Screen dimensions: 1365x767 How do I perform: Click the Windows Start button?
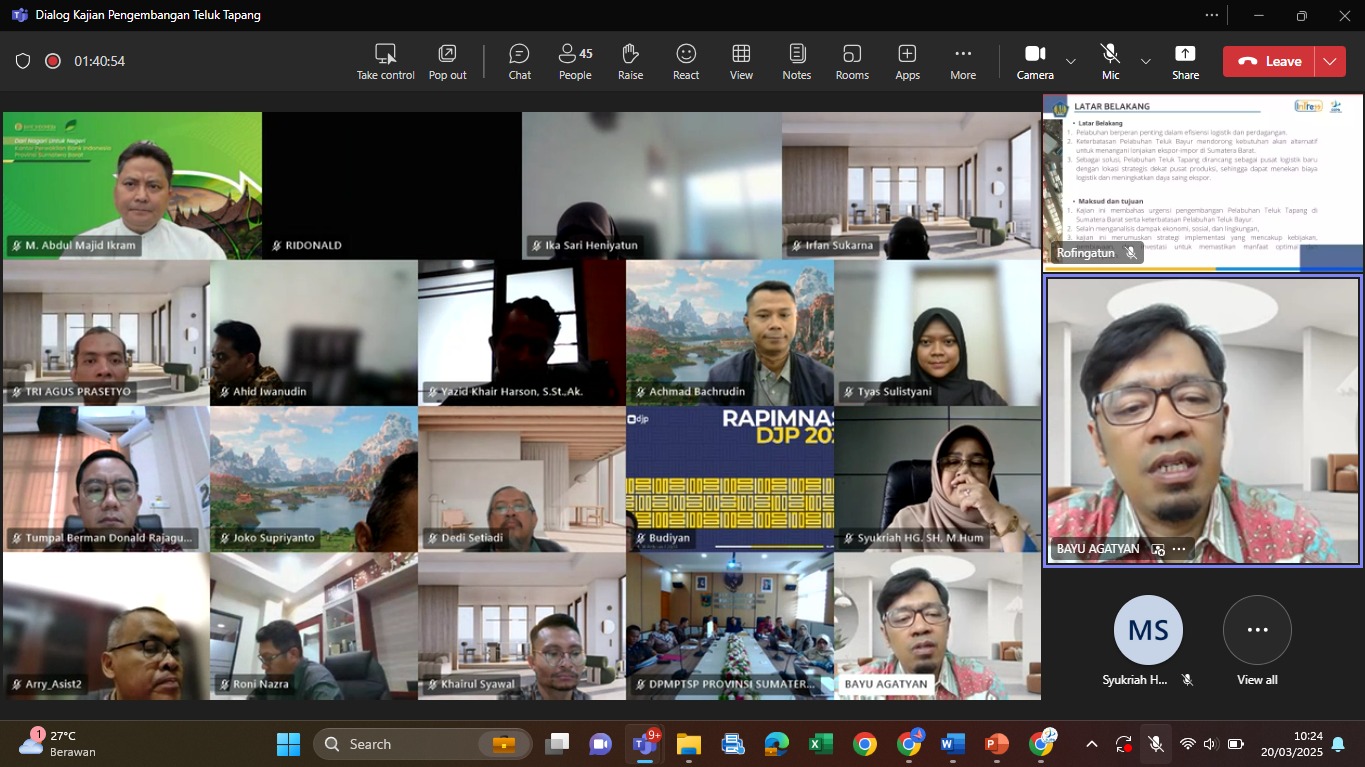coord(288,744)
